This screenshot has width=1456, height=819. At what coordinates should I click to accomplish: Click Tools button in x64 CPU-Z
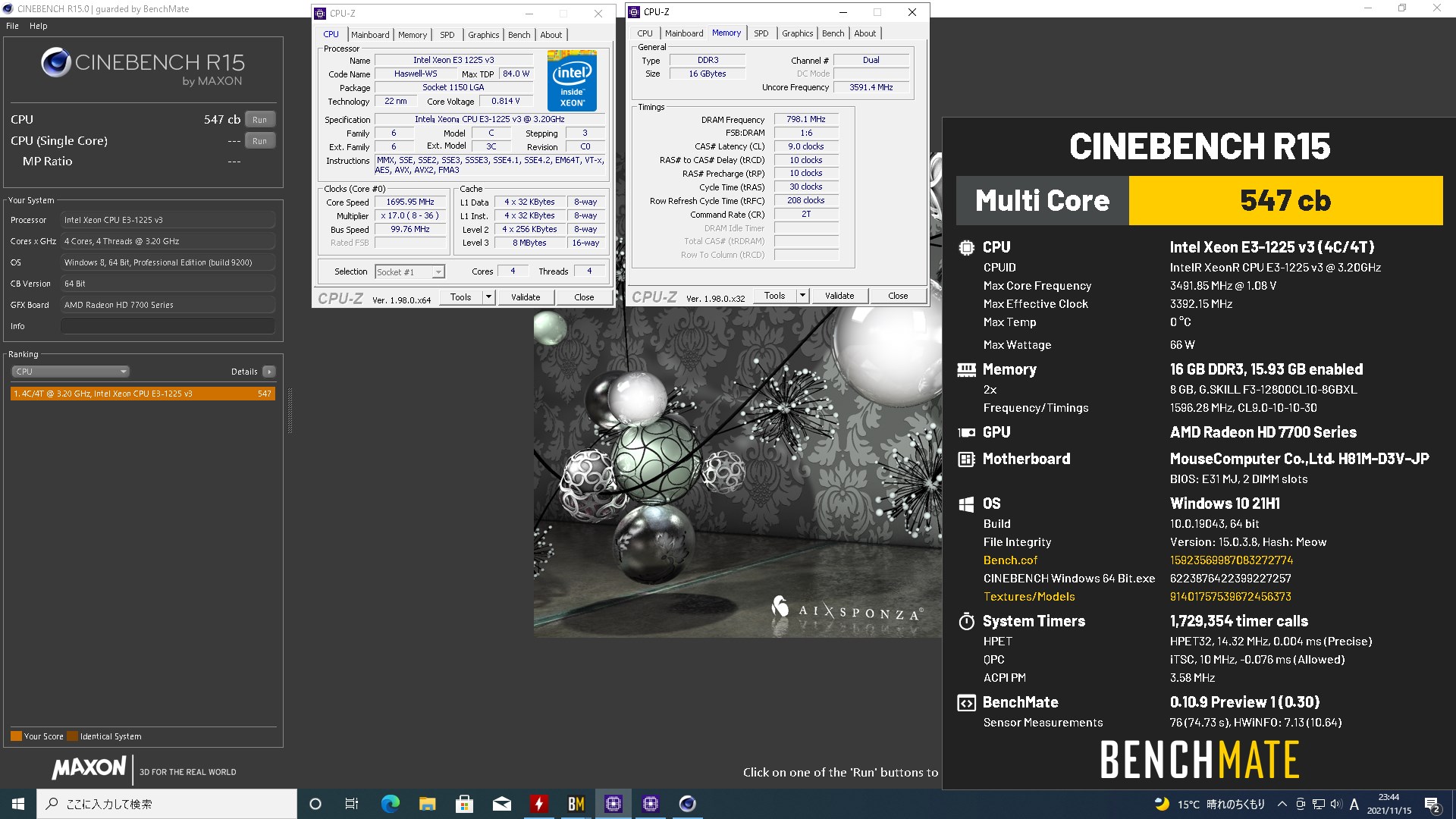460,297
